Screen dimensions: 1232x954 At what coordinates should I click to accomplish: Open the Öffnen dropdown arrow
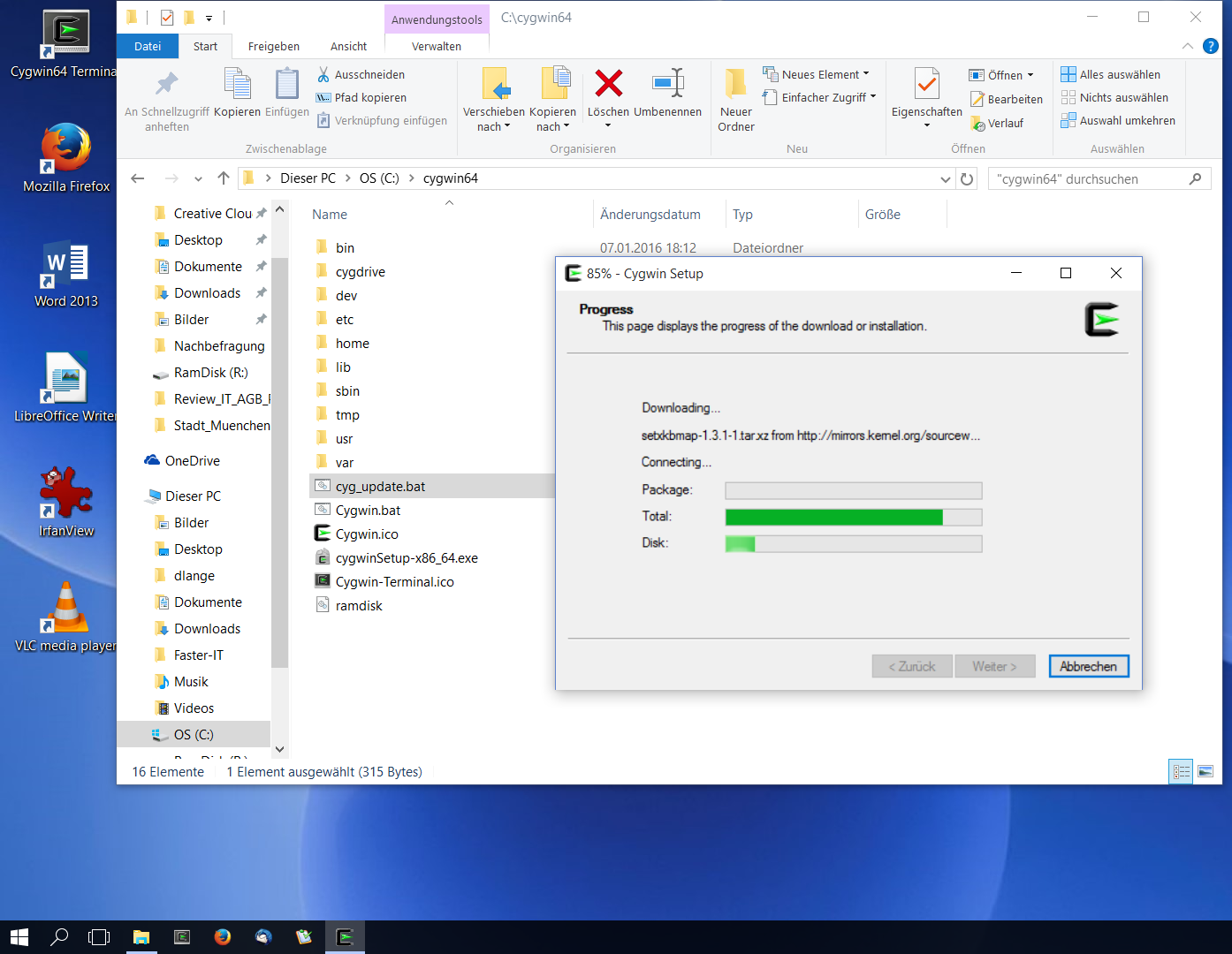[1030, 75]
